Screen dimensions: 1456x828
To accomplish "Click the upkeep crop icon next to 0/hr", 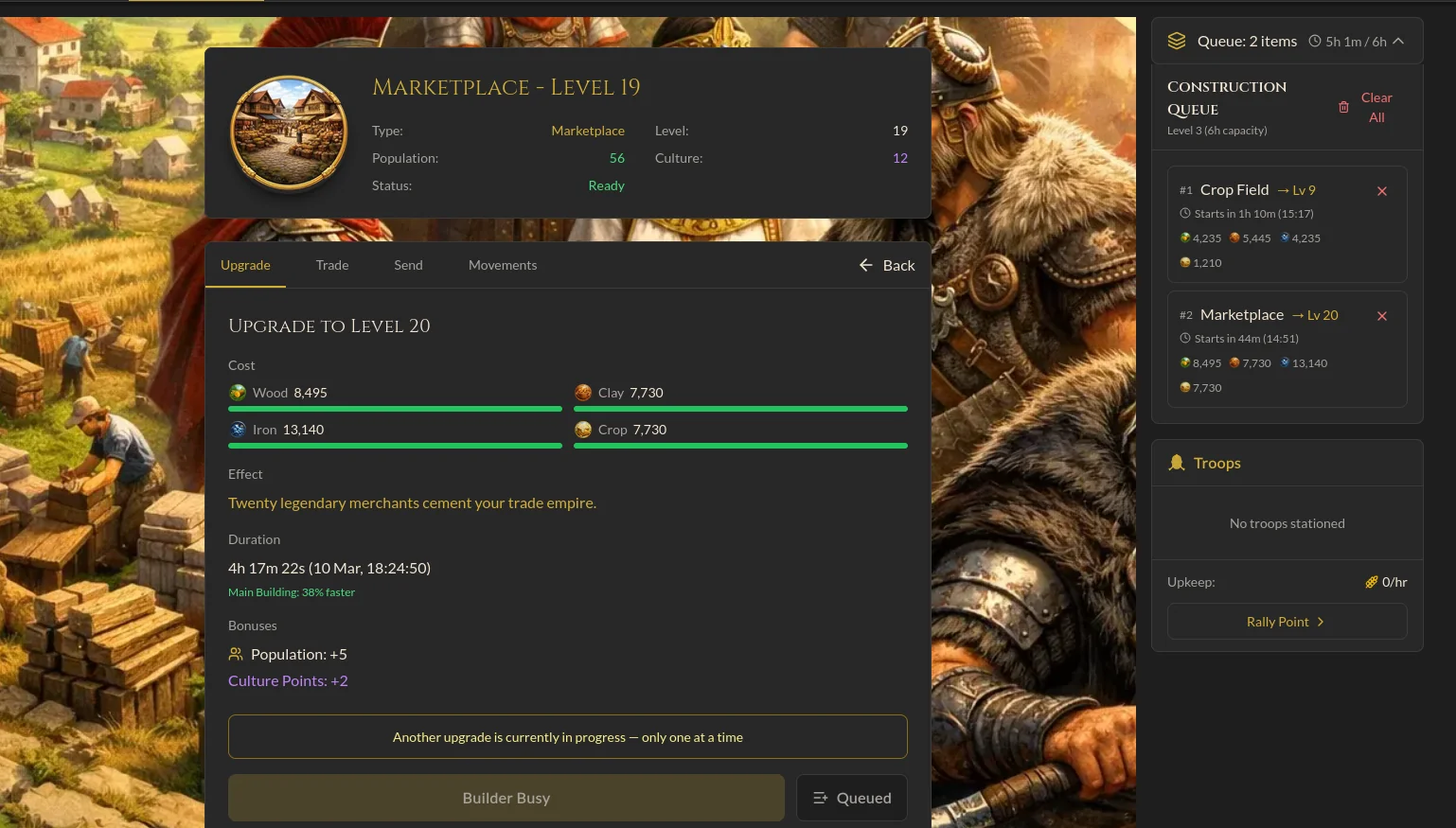I will [x=1371, y=582].
